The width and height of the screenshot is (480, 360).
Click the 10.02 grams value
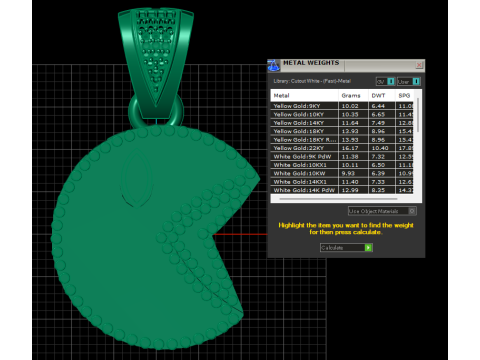(x=350, y=106)
